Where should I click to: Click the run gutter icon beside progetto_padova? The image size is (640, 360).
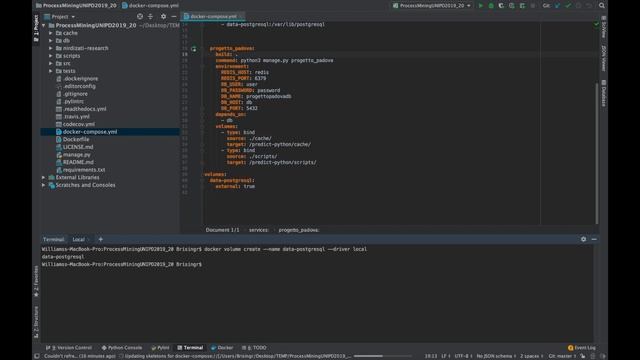tap(194, 49)
